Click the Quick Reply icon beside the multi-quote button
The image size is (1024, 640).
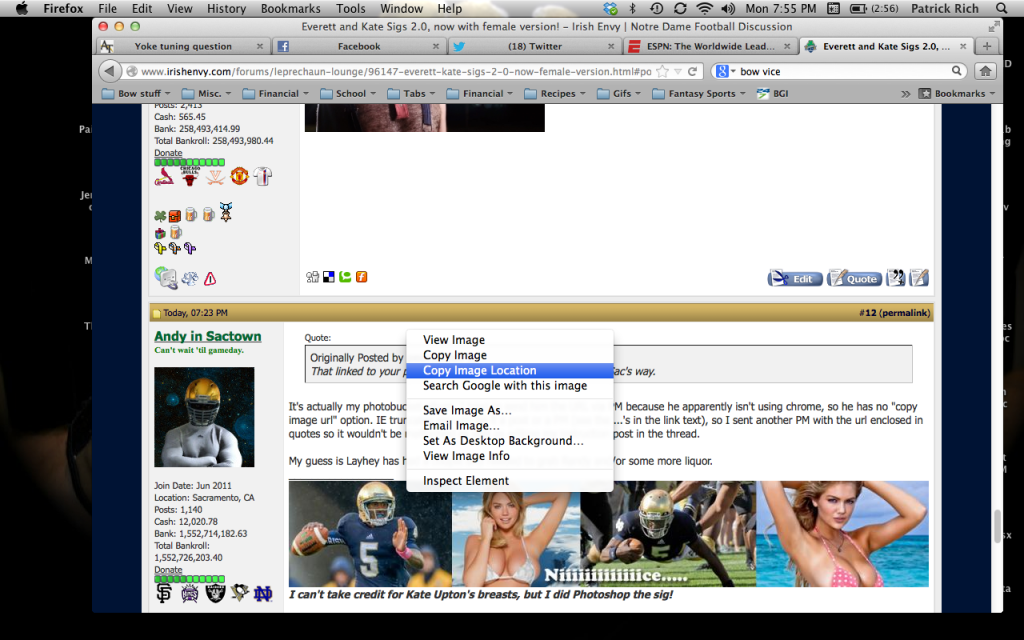click(x=919, y=278)
